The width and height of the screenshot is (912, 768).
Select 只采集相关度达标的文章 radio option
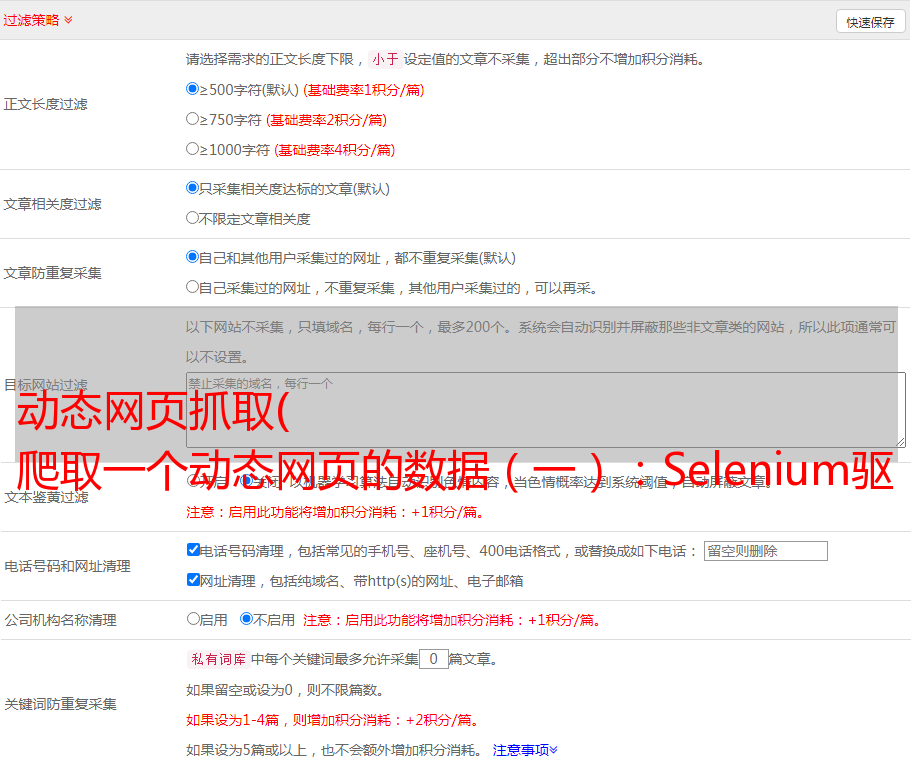pyautogui.click(x=193, y=188)
